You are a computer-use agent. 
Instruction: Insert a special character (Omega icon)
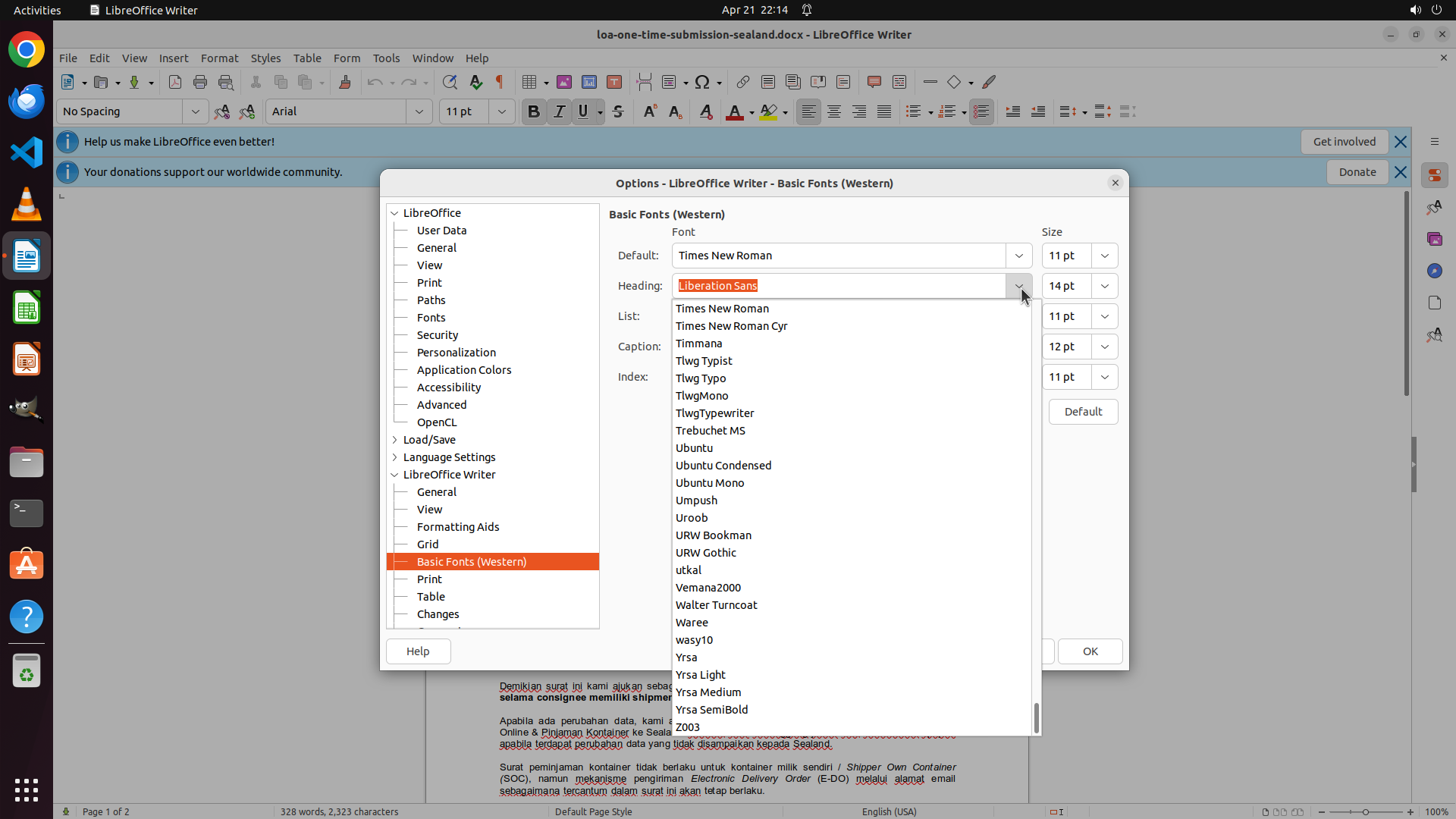(x=702, y=82)
